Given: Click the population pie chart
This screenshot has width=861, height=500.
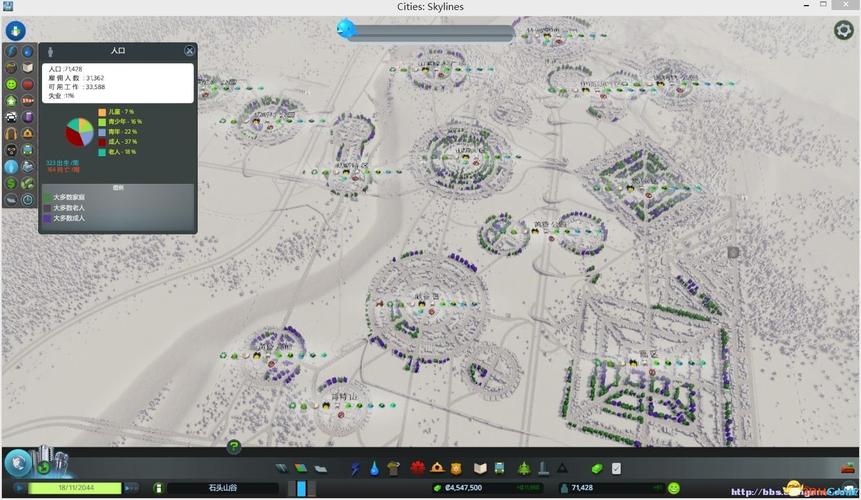Looking at the screenshot, I should (80, 132).
